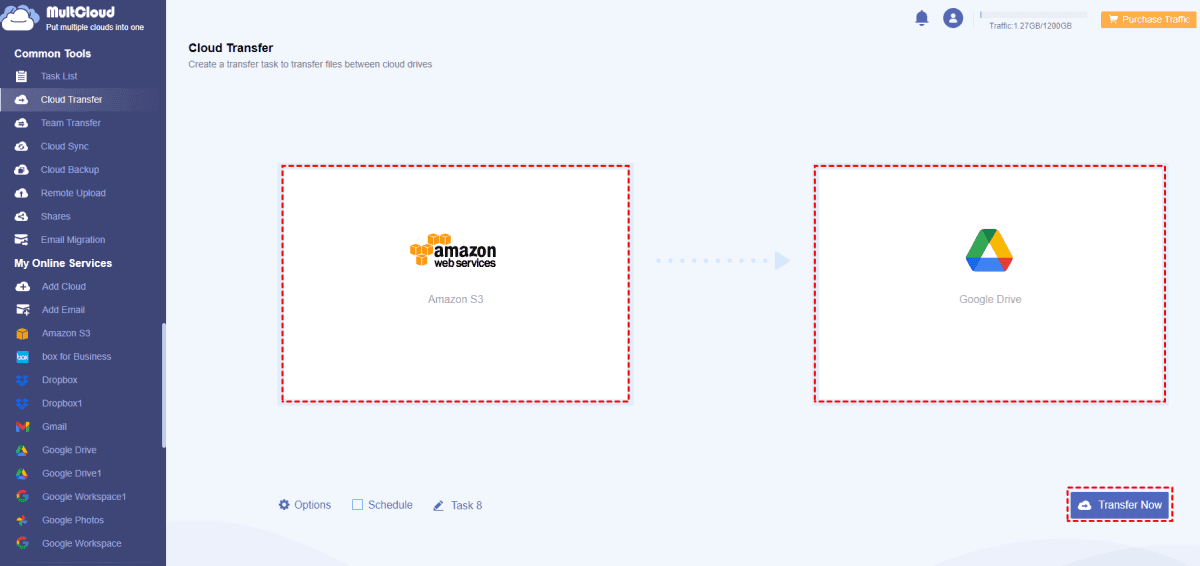The image size is (1200, 566).
Task: Select Cloud Transfer in Common Tools
Action: click(x=71, y=100)
